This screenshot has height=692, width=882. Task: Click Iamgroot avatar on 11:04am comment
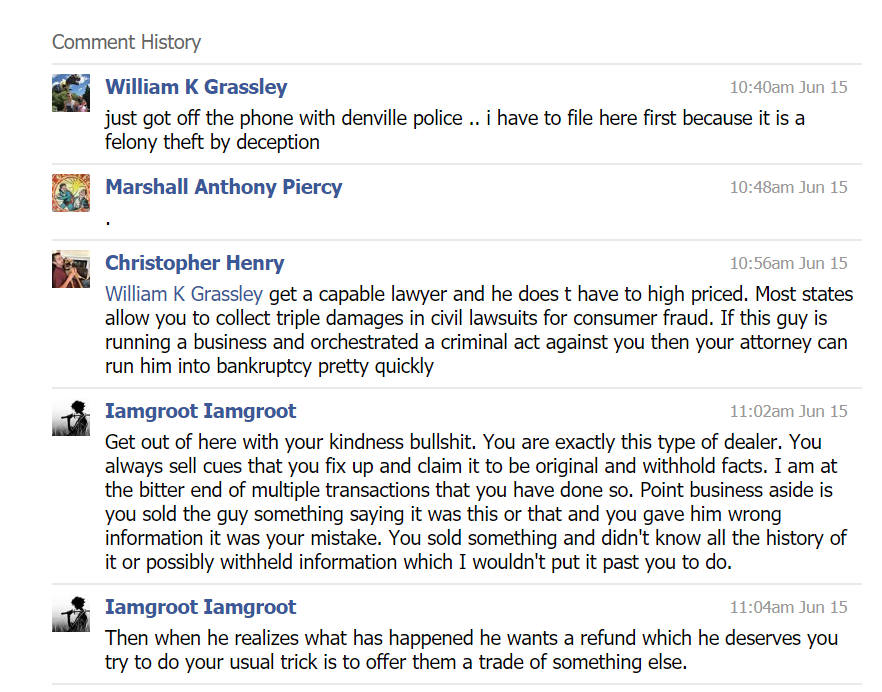[x=71, y=613]
